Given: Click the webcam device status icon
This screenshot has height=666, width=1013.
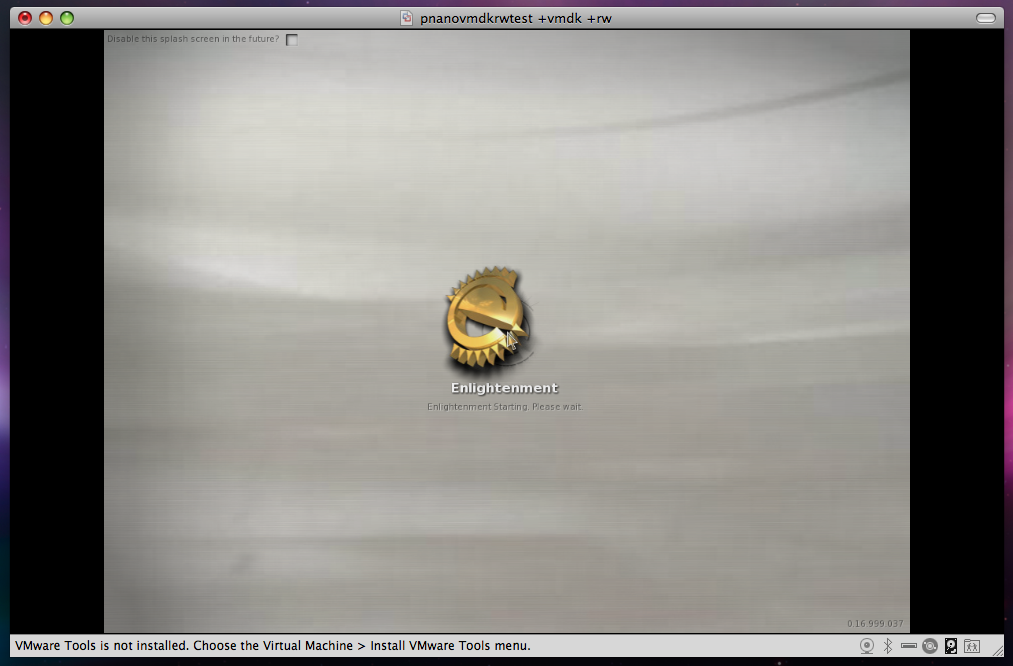Looking at the screenshot, I should [x=867, y=645].
